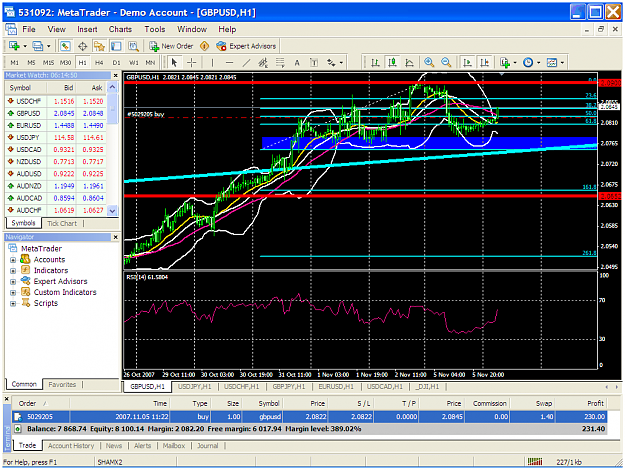Switch to the USDJPY,H1 chart tab
Screen dimensions: 625x470
point(195,386)
